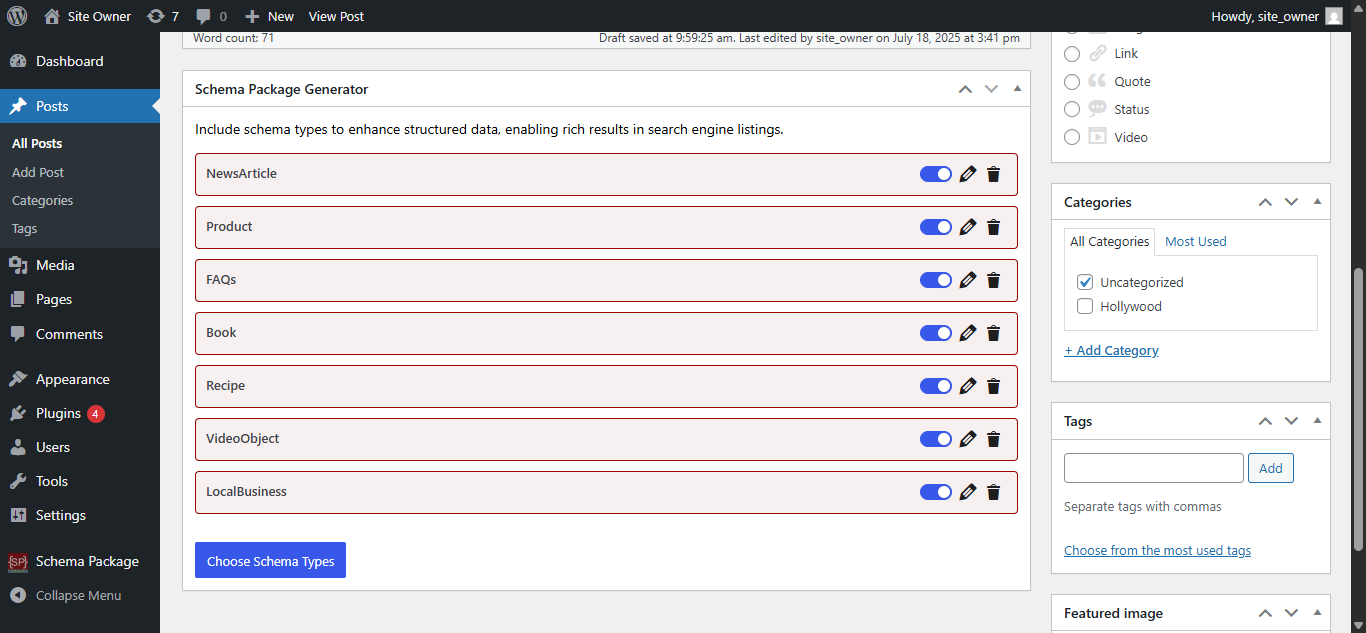Disable the Product schema toggle
Image resolution: width=1366 pixels, height=633 pixels.
click(x=936, y=227)
